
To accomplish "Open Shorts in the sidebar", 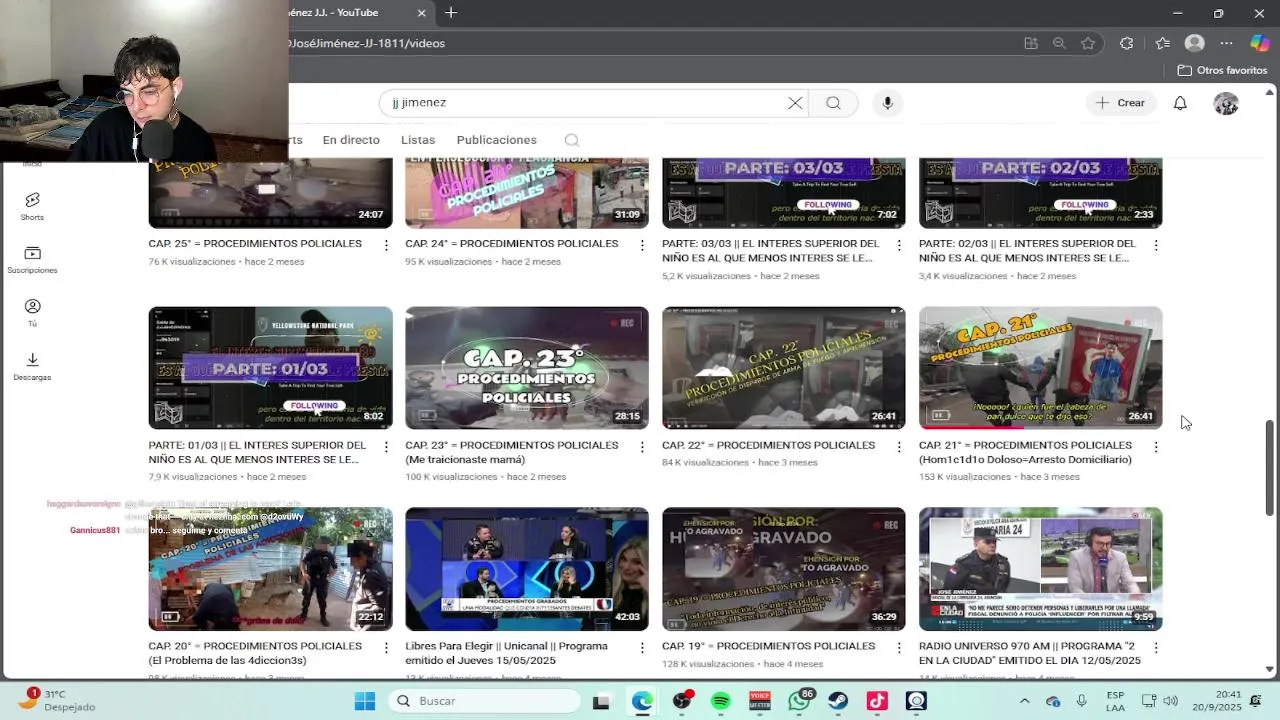I will click(x=32, y=207).
